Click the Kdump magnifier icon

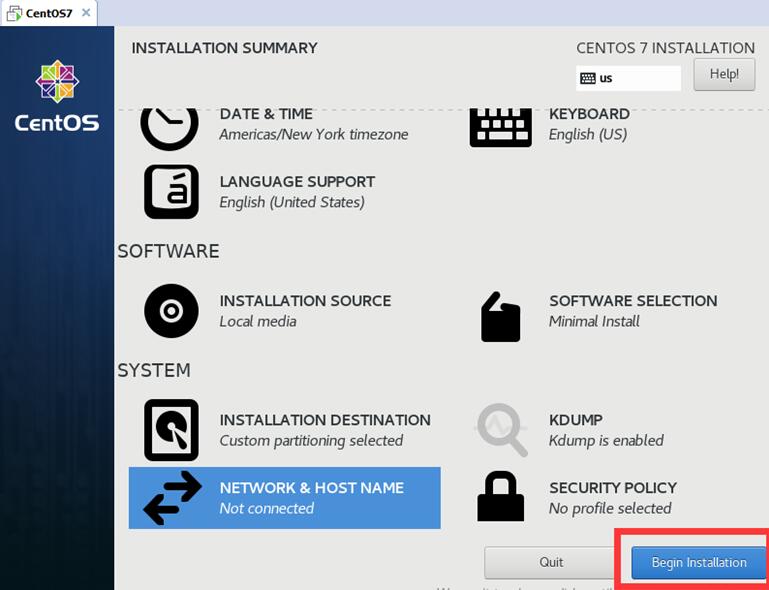(501, 430)
